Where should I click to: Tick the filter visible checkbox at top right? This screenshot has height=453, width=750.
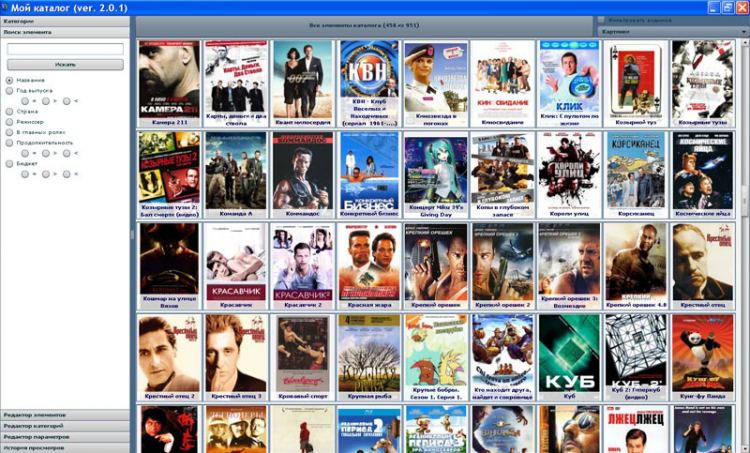[601, 20]
